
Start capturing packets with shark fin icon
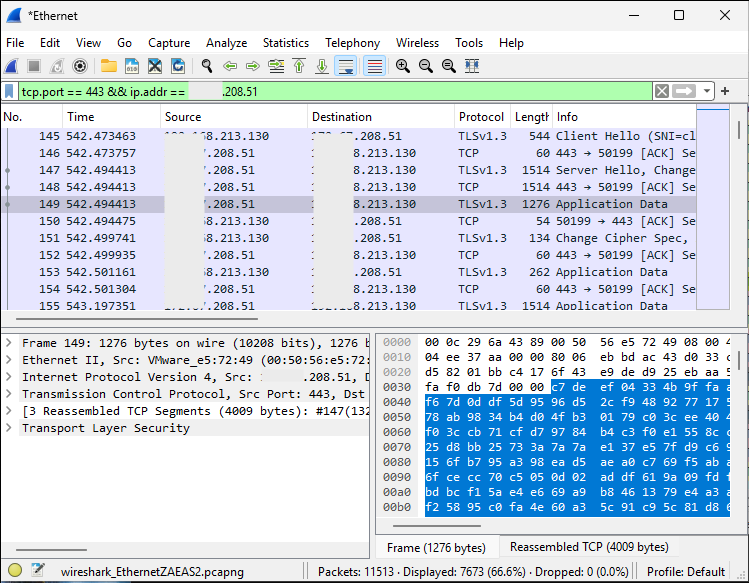[x=11, y=66]
